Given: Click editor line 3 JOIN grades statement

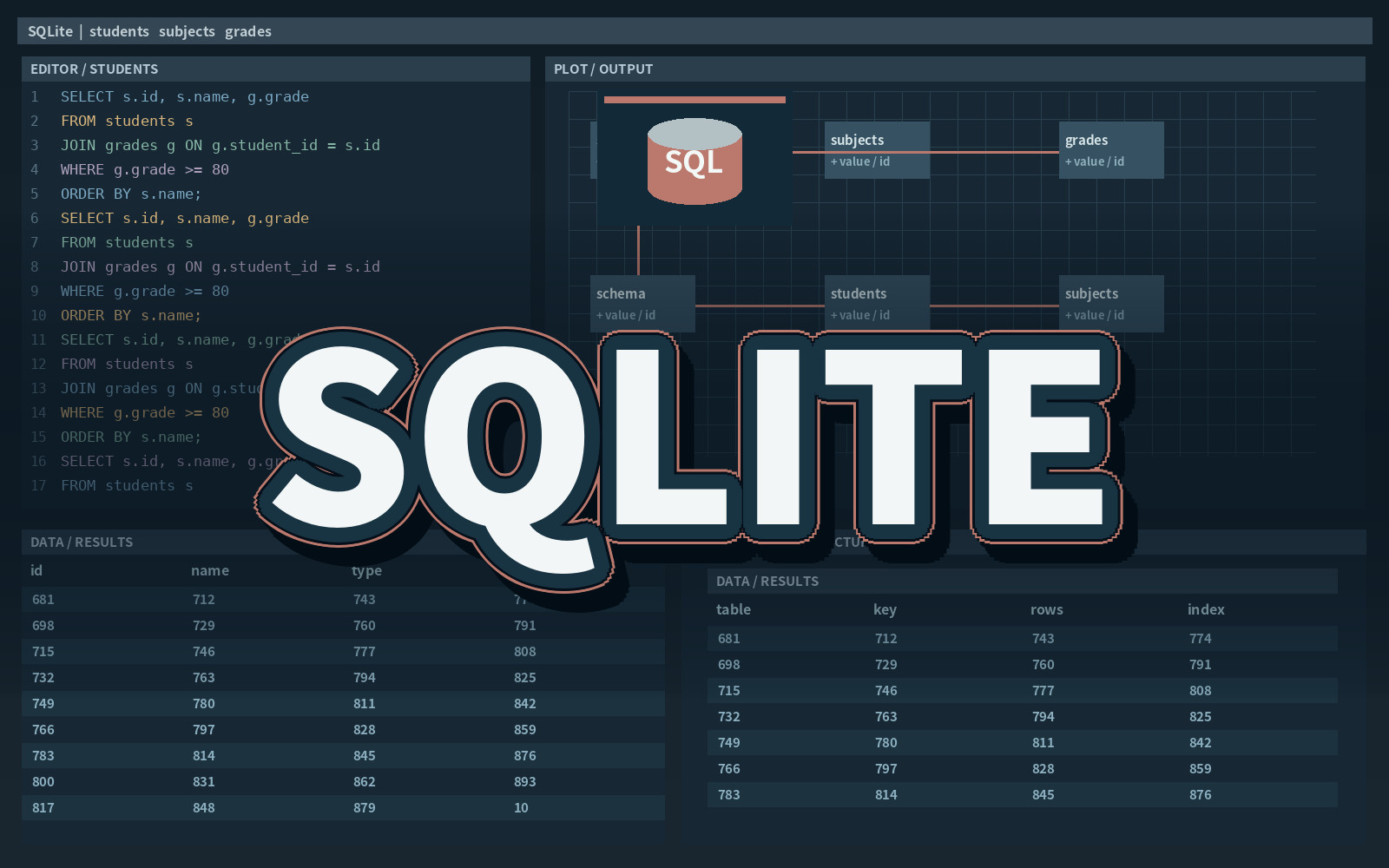Looking at the screenshot, I should click(x=221, y=145).
